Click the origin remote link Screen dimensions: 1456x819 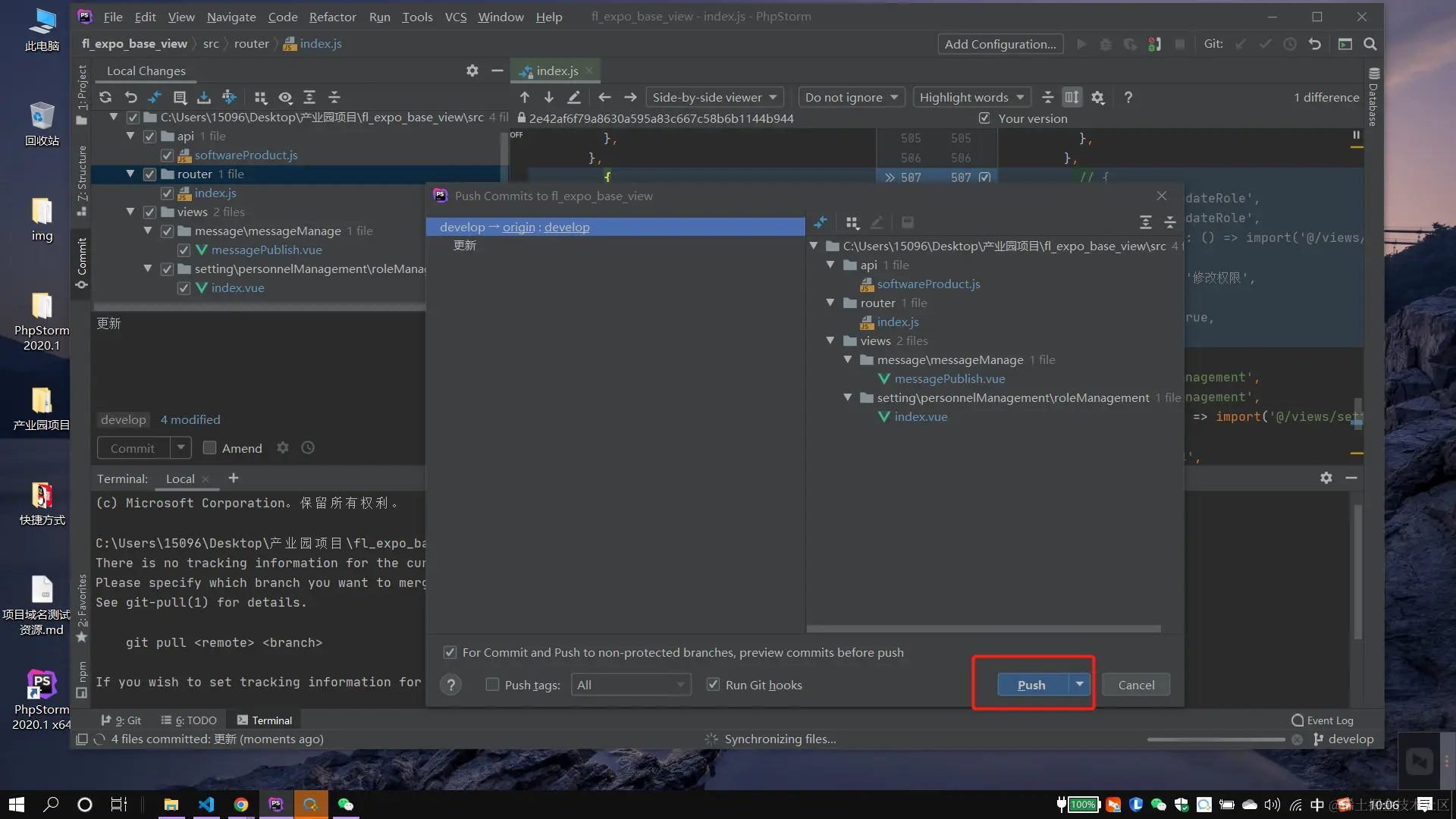(519, 227)
